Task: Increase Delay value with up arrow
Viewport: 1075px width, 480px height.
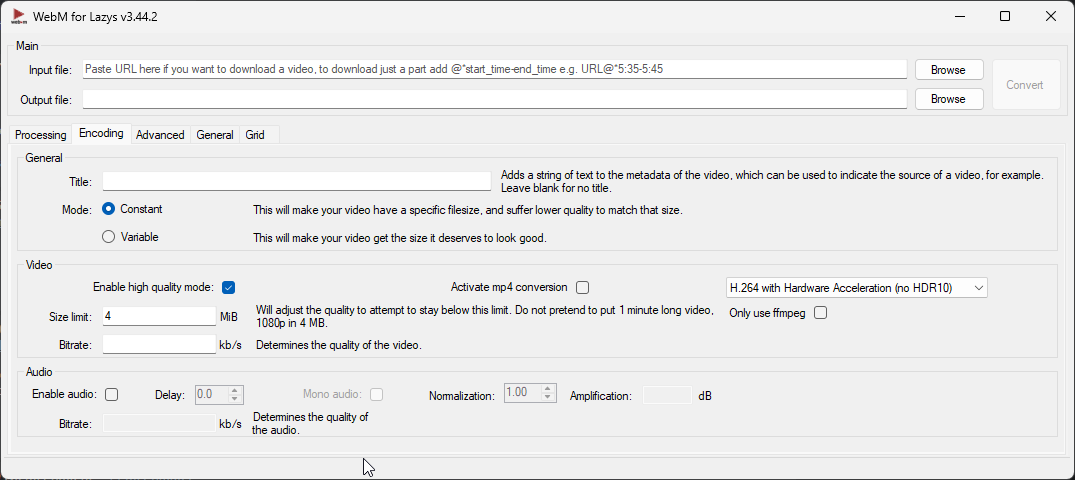Action: [x=234, y=390]
